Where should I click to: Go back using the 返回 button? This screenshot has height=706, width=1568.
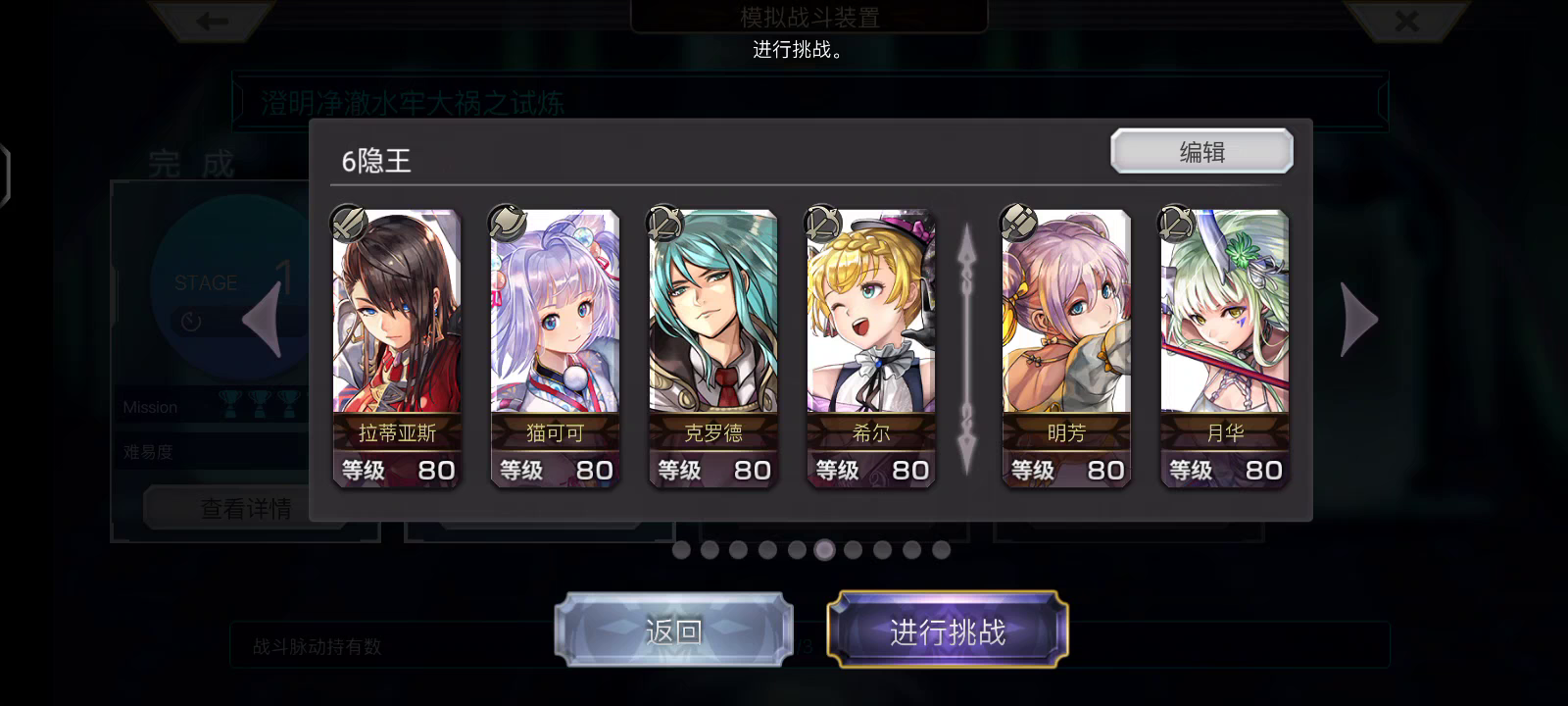[674, 631]
